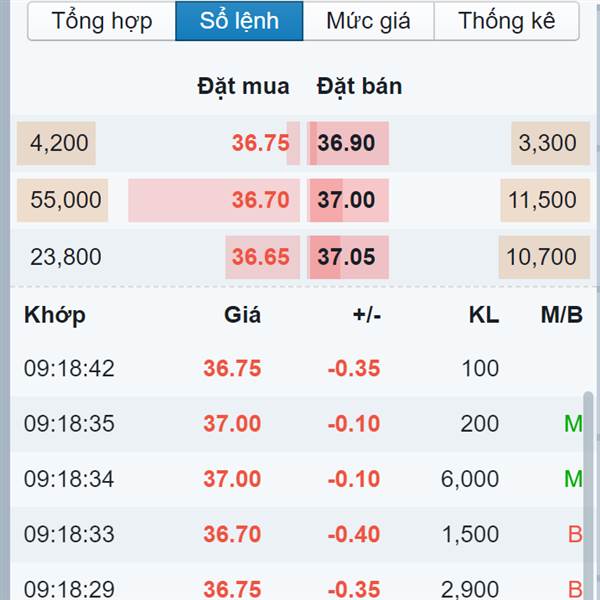Click the 4,200 bid volume cell
Viewport: 600px width, 600px height.
point(56,143)
